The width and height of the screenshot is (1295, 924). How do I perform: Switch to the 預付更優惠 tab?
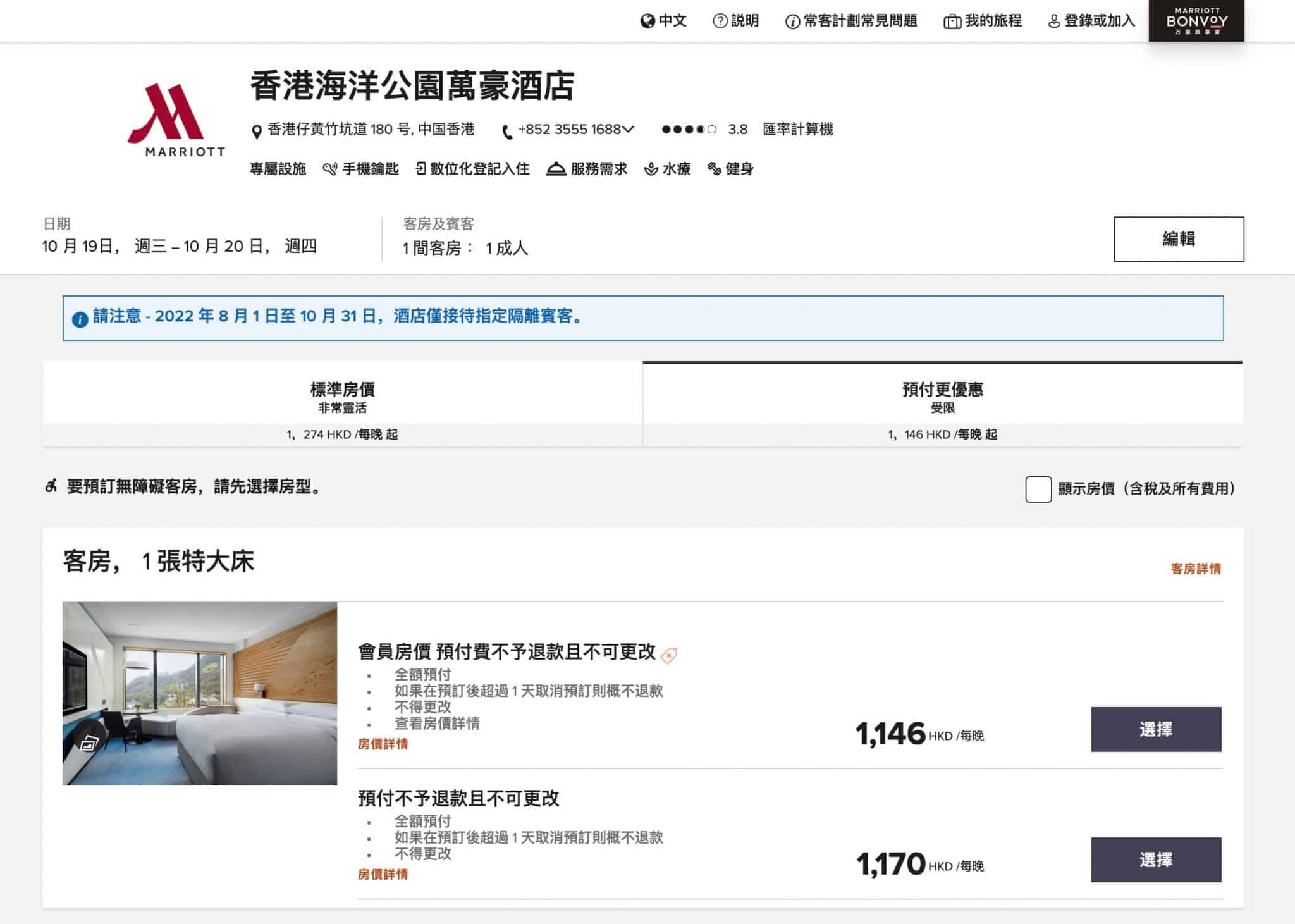[942, 403]
